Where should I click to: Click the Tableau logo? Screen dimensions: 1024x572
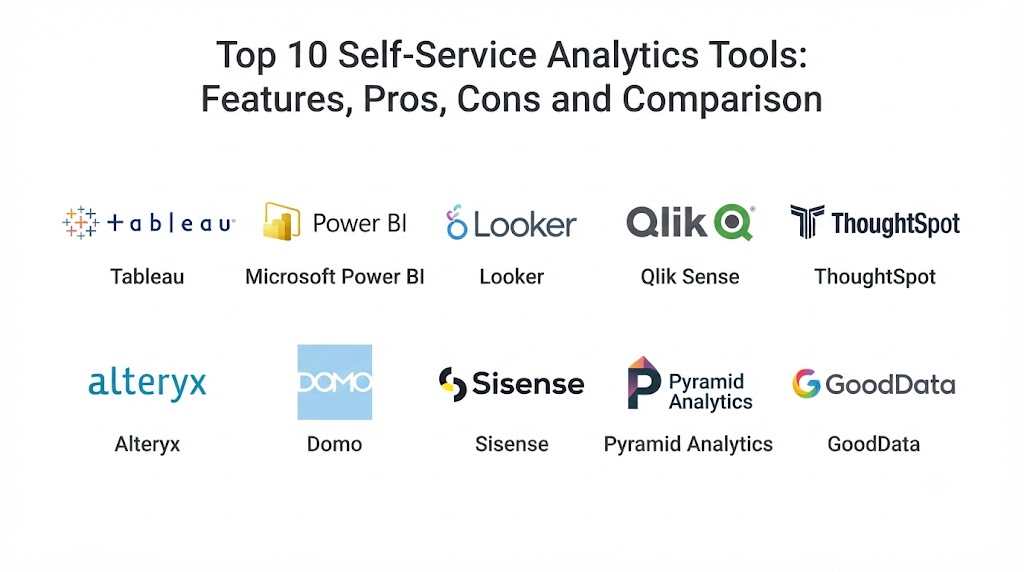pyautogui.click(x=148, y=223)
